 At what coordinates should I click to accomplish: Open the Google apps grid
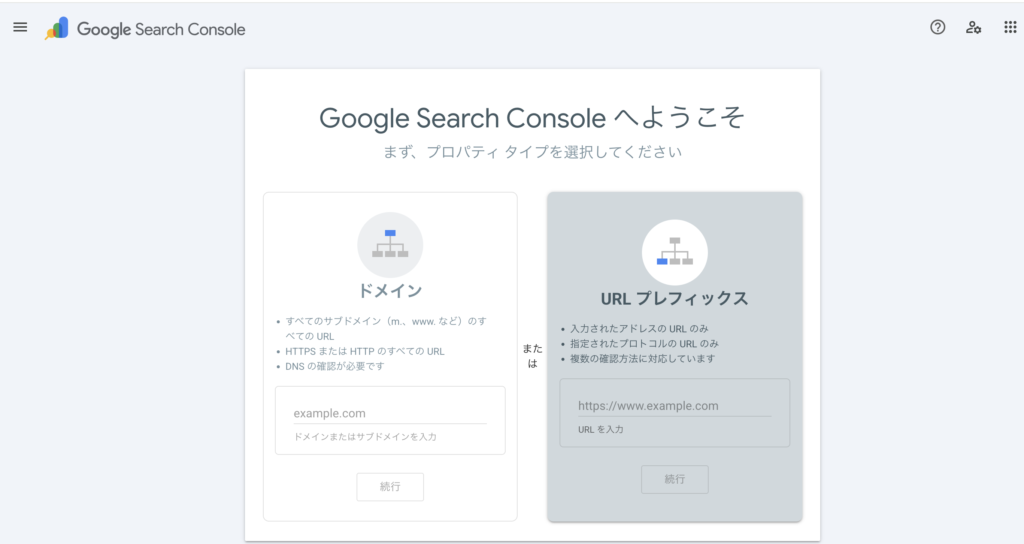[1010, 27]
